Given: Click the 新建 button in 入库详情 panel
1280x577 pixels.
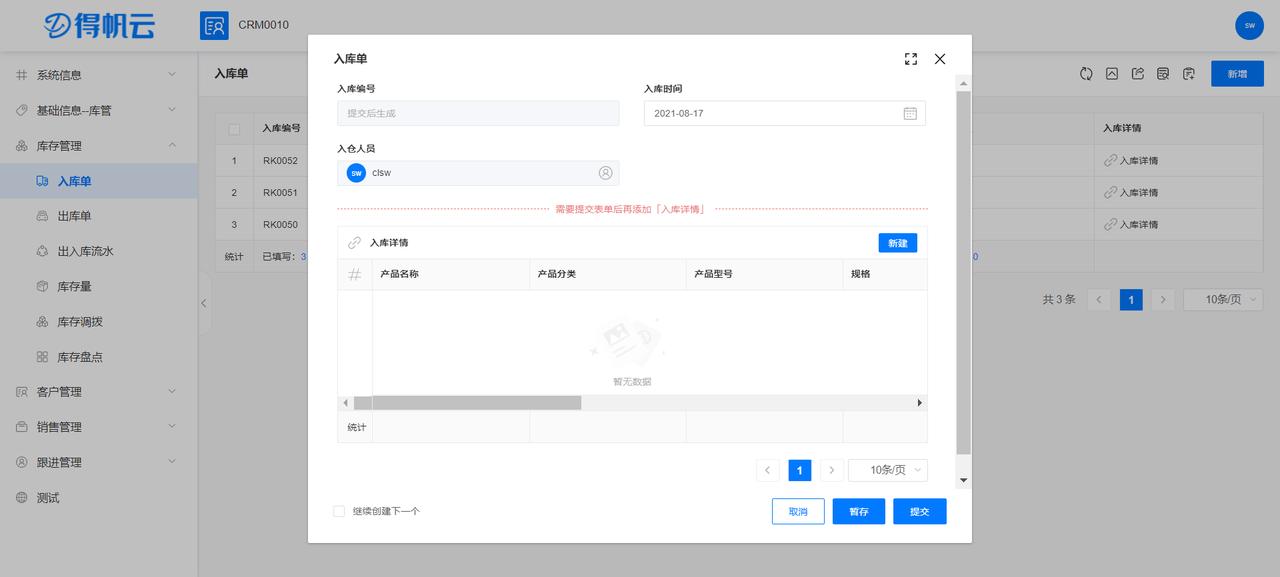Looking at the screenshot, I should click(x=897, y=242).
